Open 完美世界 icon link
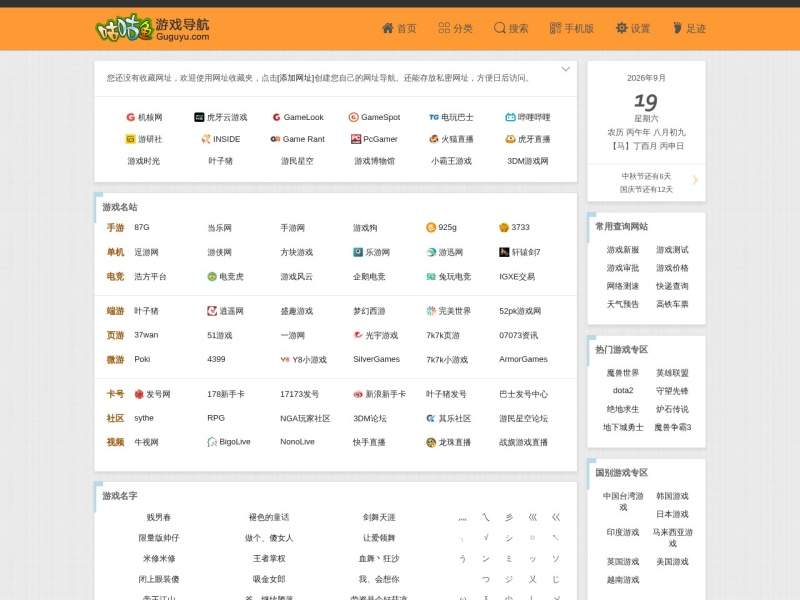The height and width of the screenshot is (600, 800). coord(448,311)
